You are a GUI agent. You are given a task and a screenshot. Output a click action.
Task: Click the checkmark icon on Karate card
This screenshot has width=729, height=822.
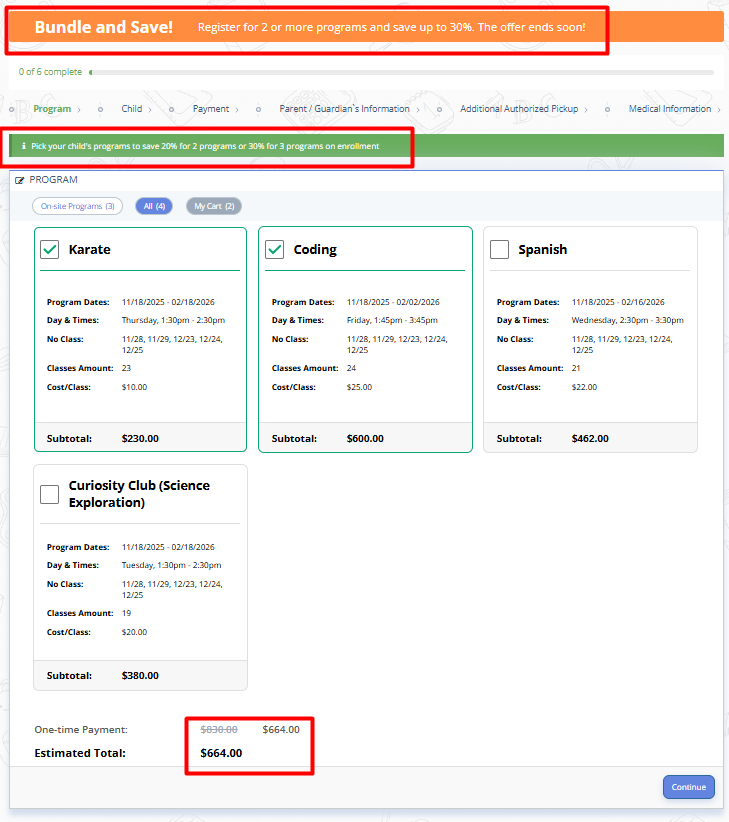pyautogui.click(x=50, y=250)
